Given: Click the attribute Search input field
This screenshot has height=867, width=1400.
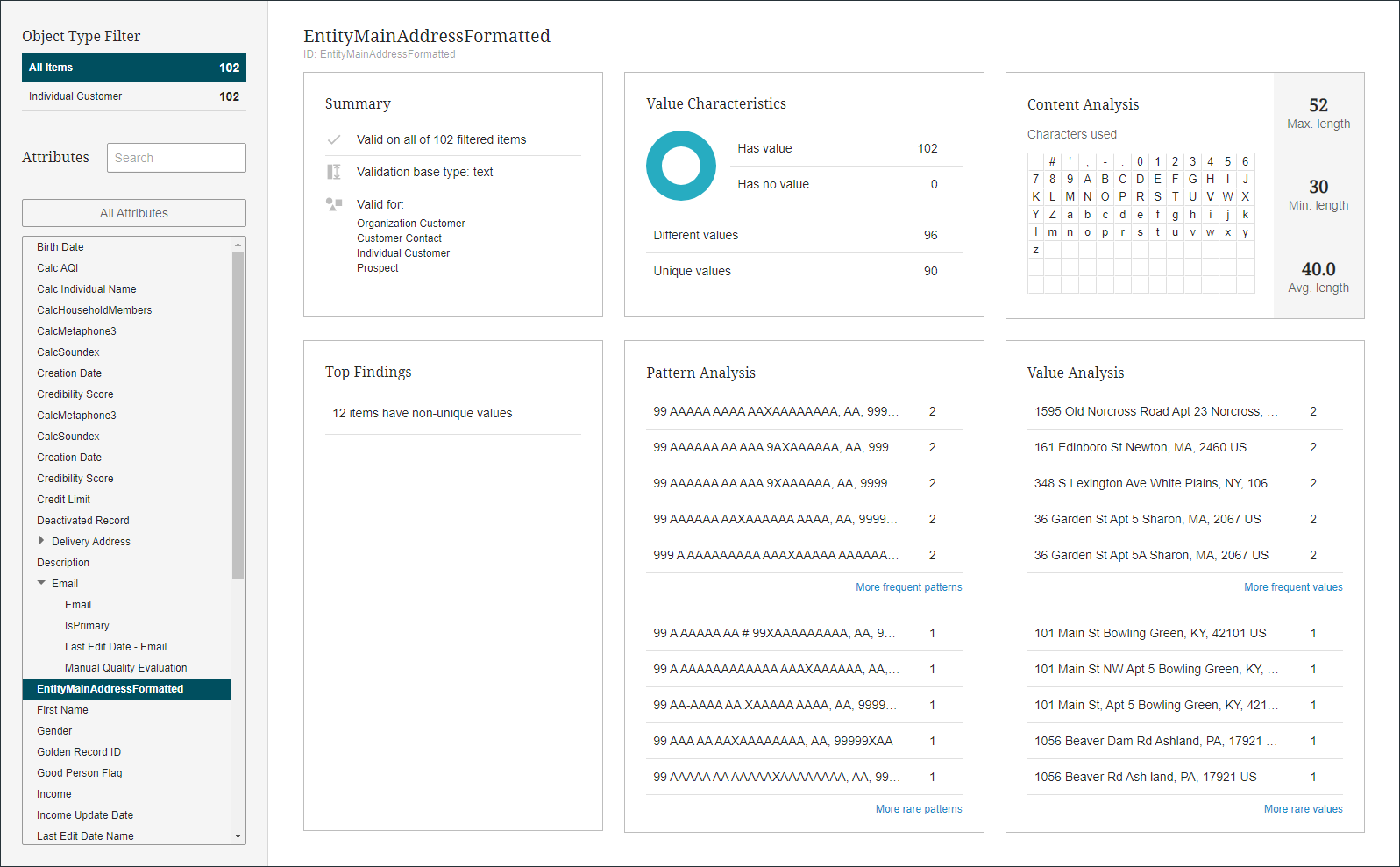Looking at the screenshot, I should 176,158.
